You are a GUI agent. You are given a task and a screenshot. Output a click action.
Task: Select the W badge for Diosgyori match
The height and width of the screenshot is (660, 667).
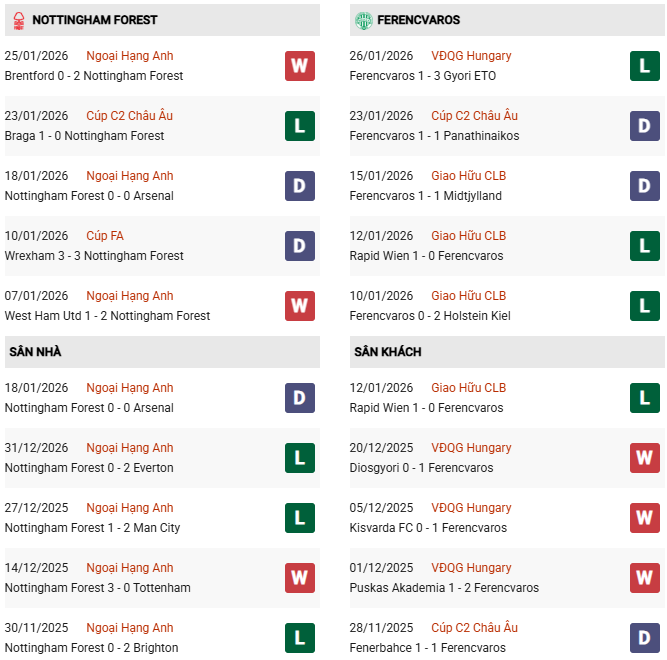tap(644, 458)
